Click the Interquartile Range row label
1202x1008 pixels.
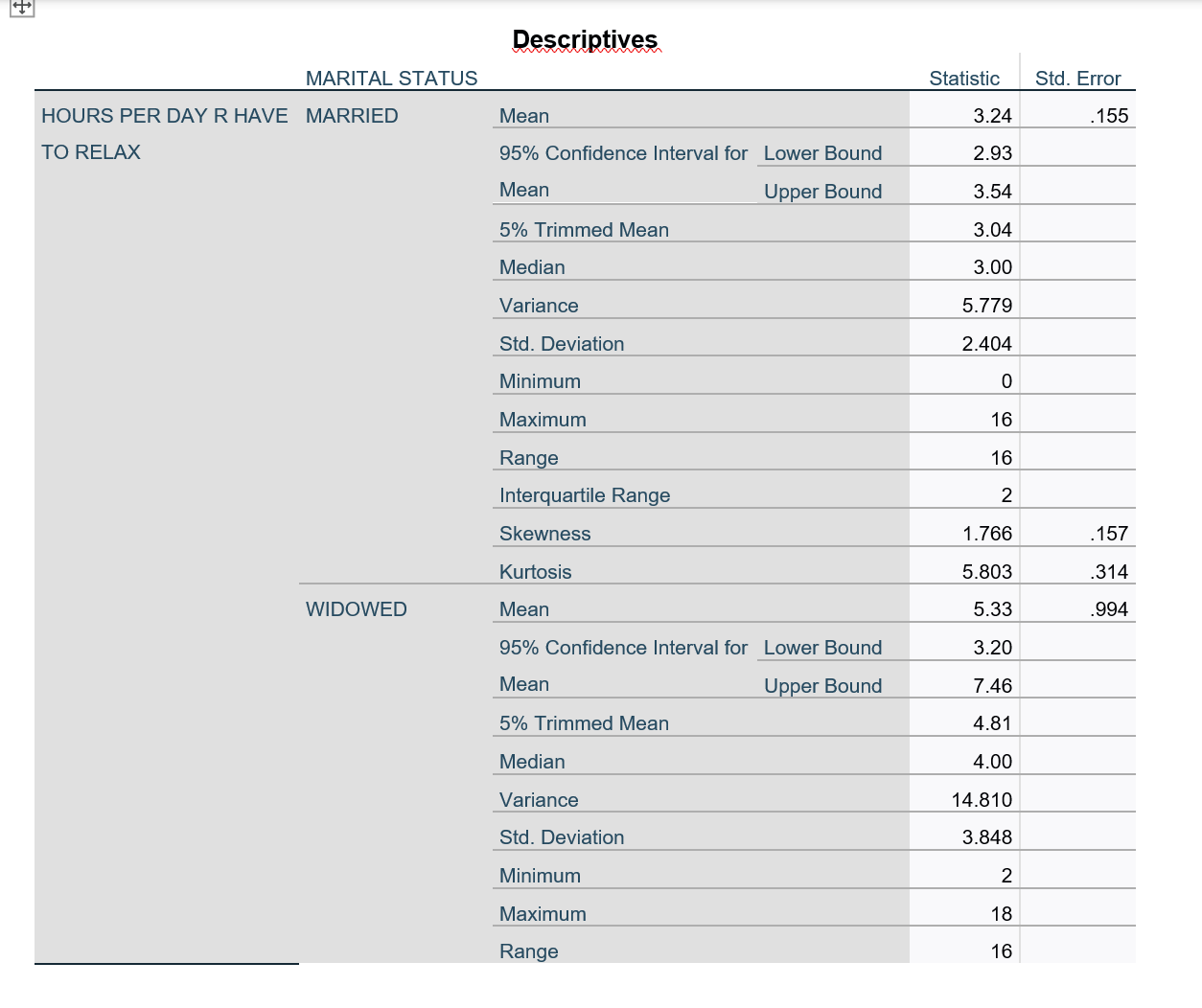click(x=584, y=495)
